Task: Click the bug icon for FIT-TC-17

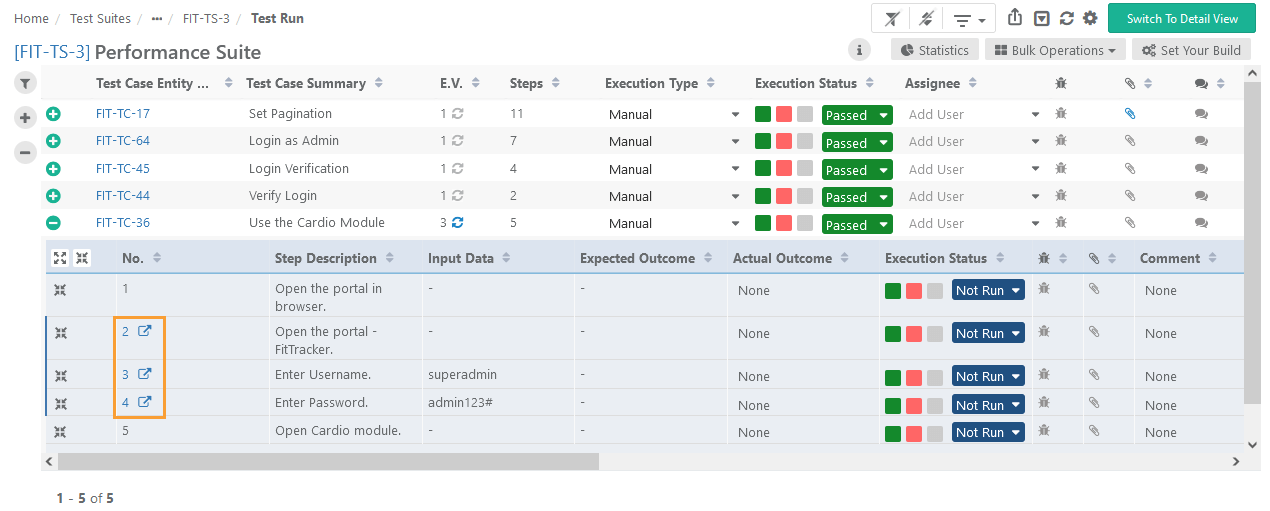Action: click(x=1061, y=114)
